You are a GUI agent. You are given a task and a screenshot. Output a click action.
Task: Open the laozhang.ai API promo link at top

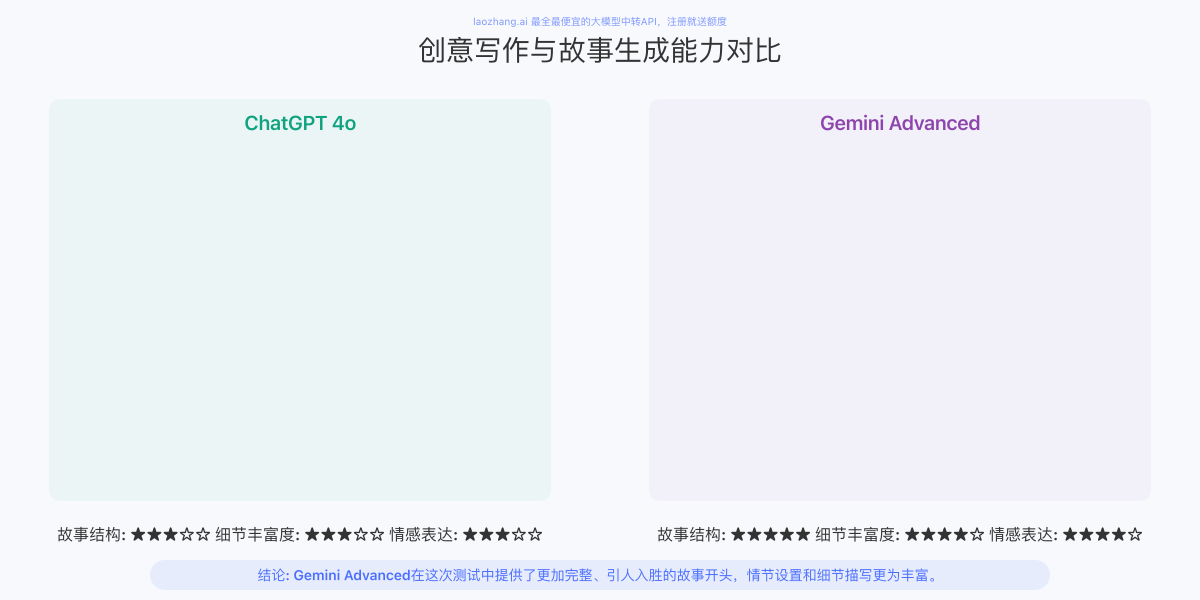coord(600,21)
